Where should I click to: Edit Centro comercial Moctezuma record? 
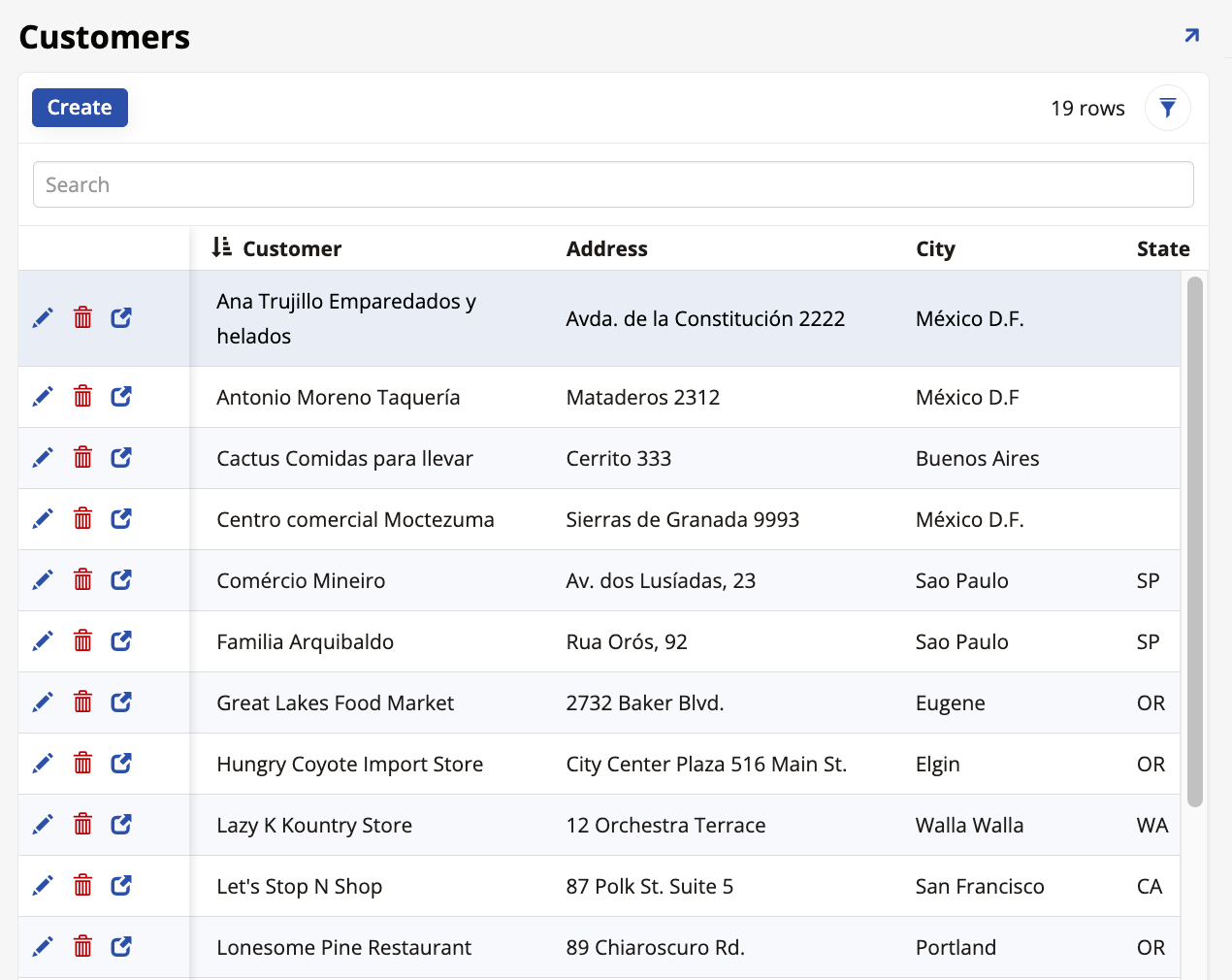click(x=43, y=518)
